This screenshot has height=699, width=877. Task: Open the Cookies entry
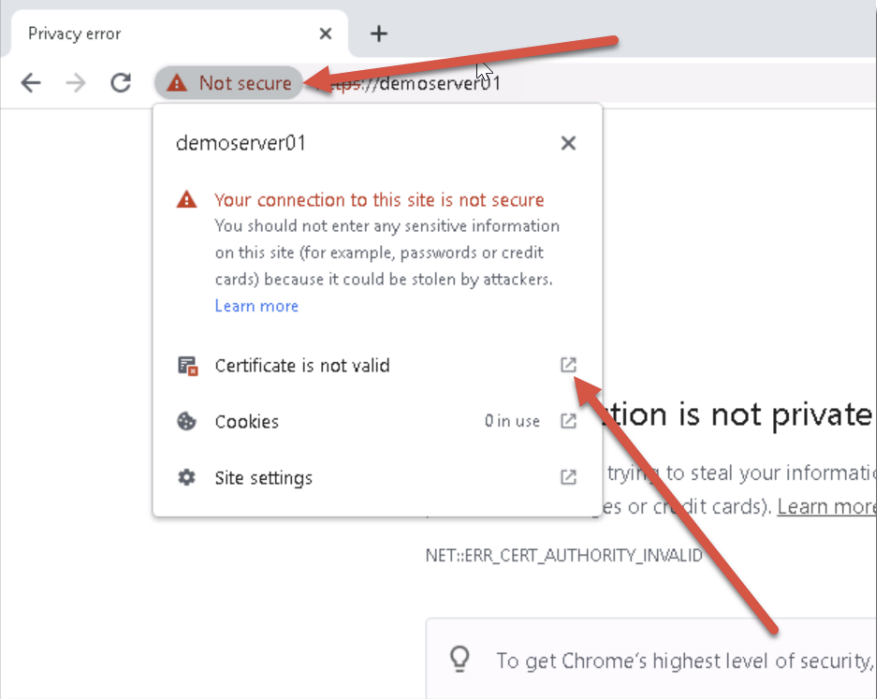[377, 421]
